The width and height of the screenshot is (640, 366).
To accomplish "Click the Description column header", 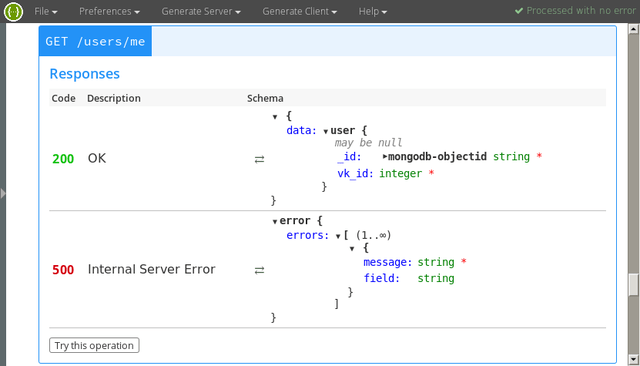I will (x=113, y=98).
